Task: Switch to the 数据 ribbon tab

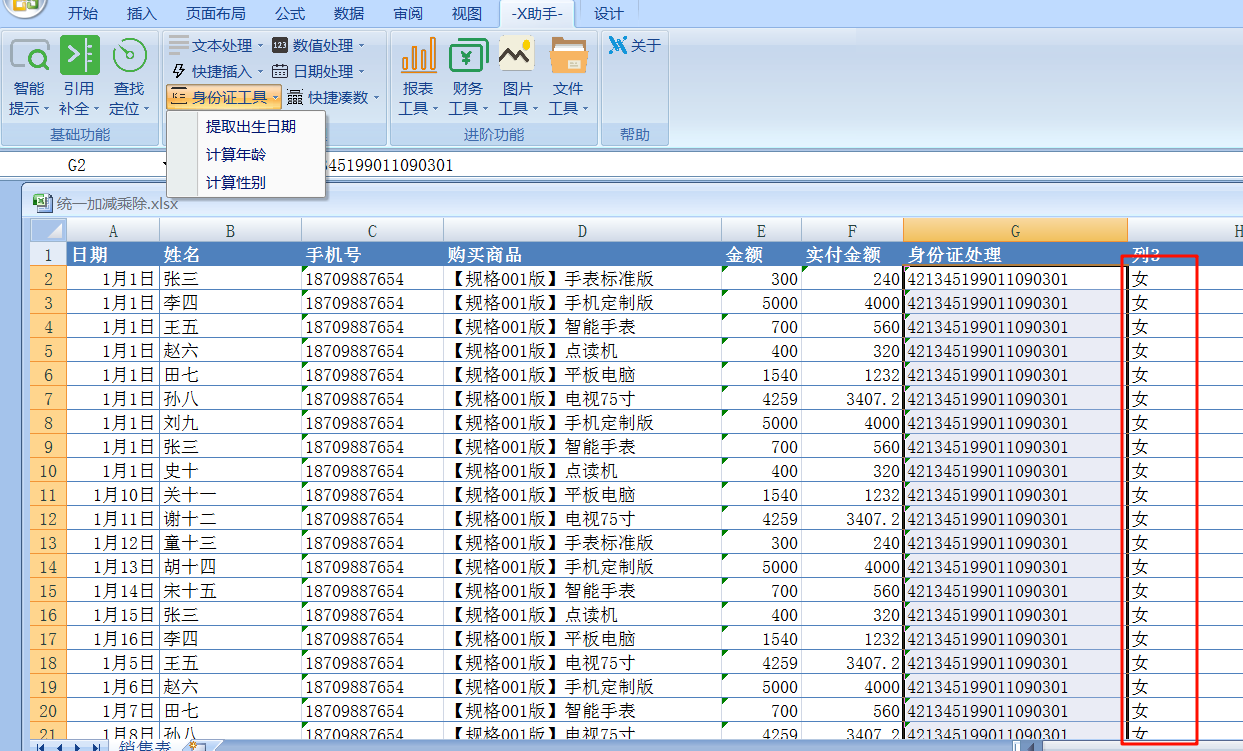Action: 349,13
